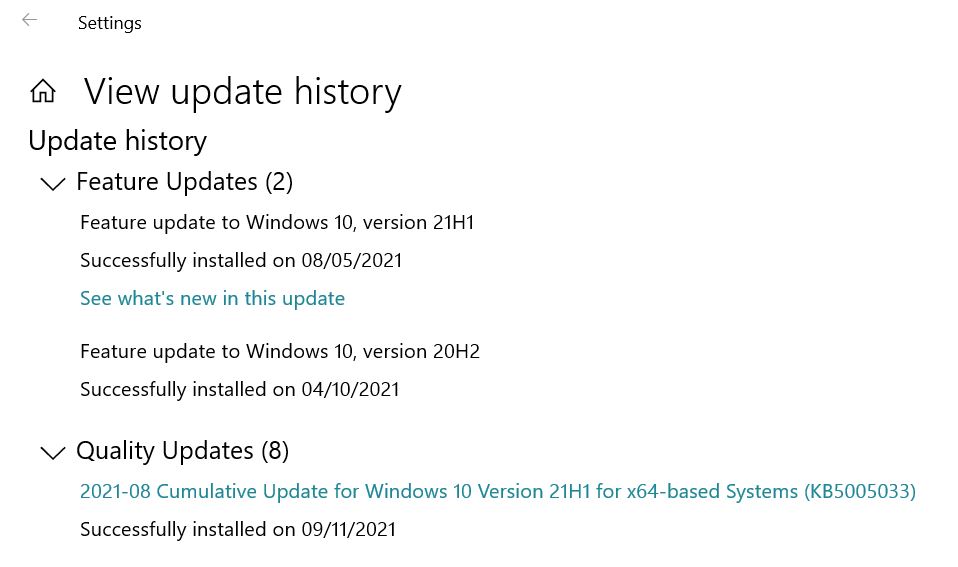This screenshot has width=958, height=567.
Task: Open the 2021-08 Cumulative Update link
Action: tap(497, 491)
